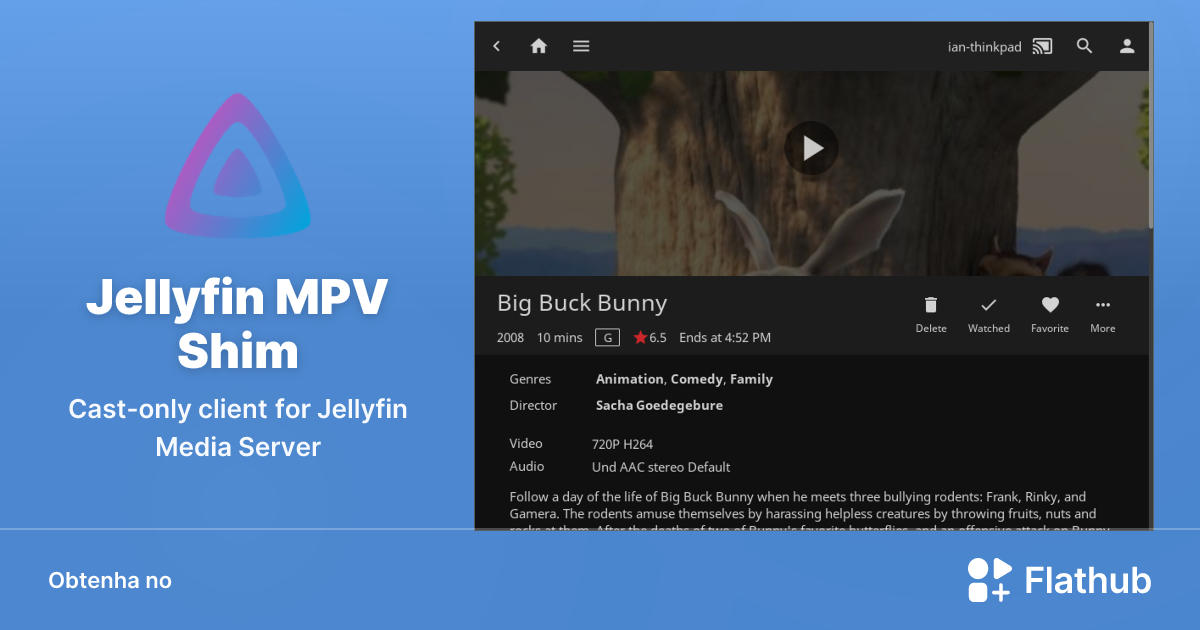Click director Sacha Goedegebure link

pos(659,405)
